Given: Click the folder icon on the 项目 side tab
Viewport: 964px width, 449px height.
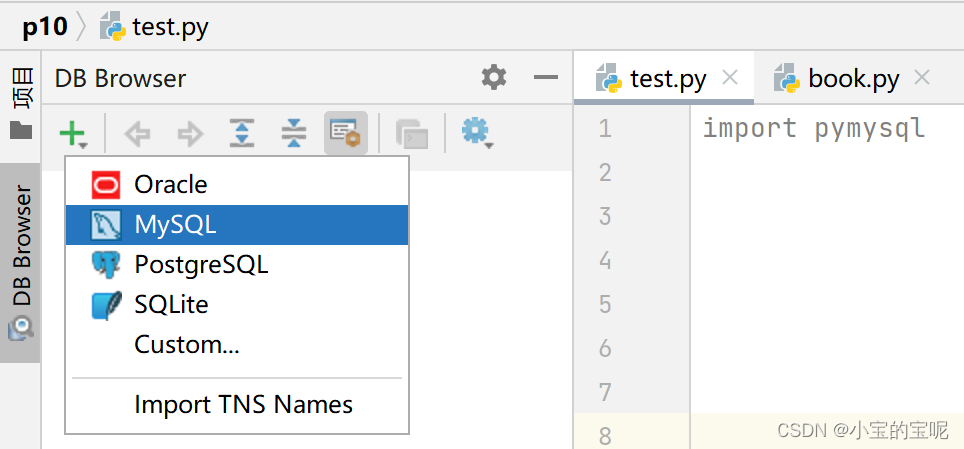Looking at the screenshot, I should coord(21,130).
